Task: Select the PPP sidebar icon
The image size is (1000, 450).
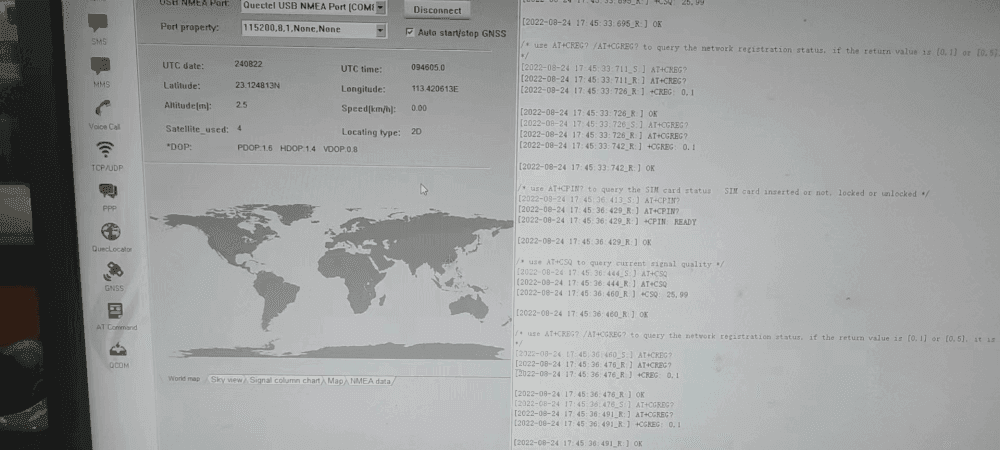Action: [x=109, y=190]
